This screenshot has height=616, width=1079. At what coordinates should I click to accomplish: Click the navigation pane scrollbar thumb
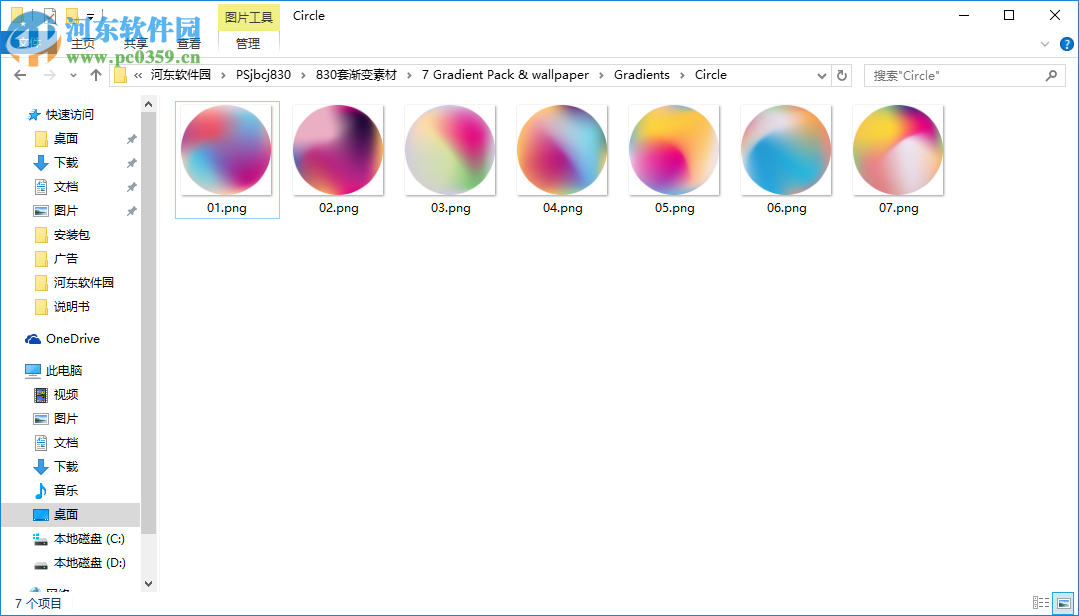[x=149, y=323]
